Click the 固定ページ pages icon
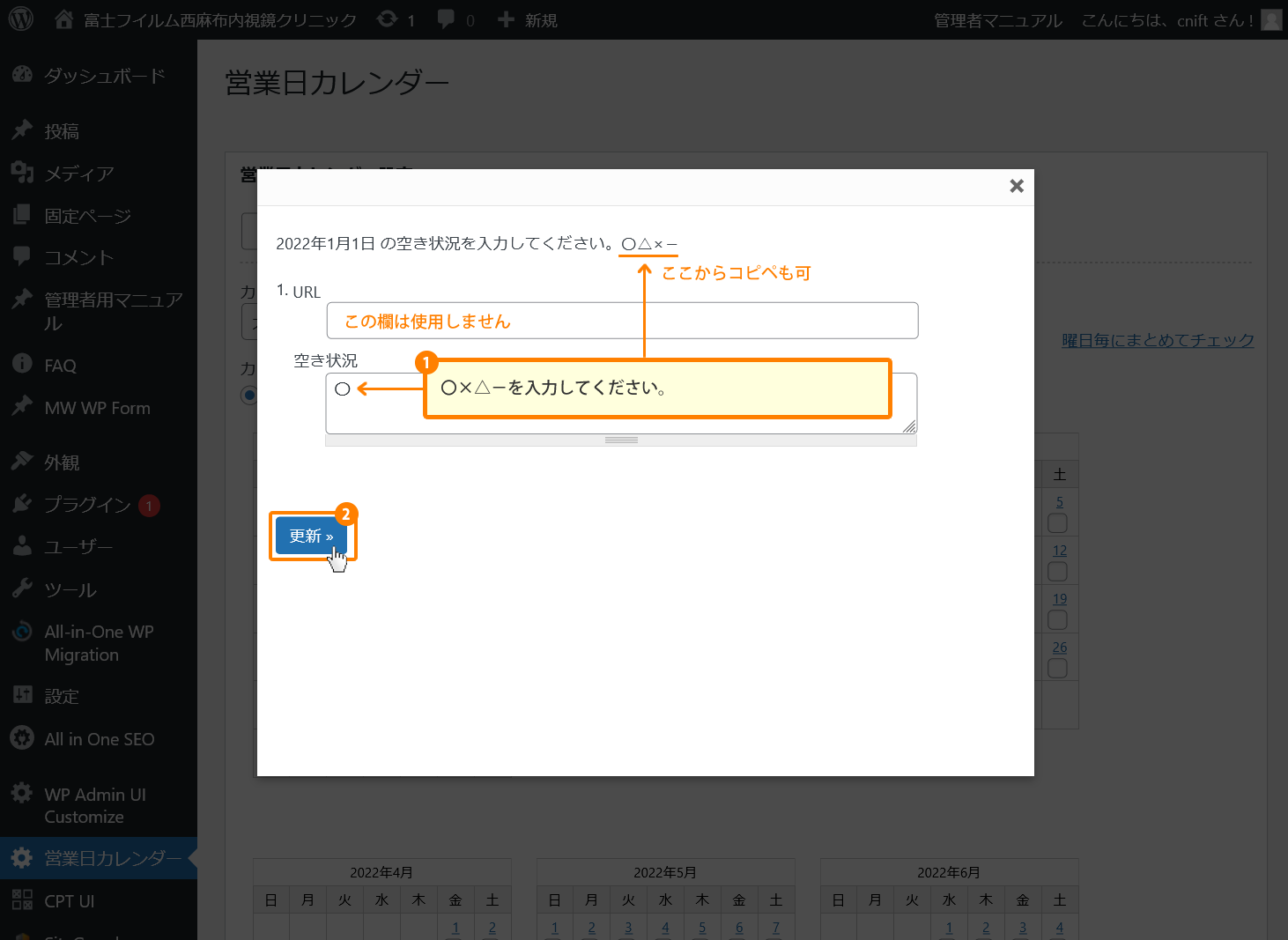The height and width of the screenshot is (940, 1288). (22, 215)
